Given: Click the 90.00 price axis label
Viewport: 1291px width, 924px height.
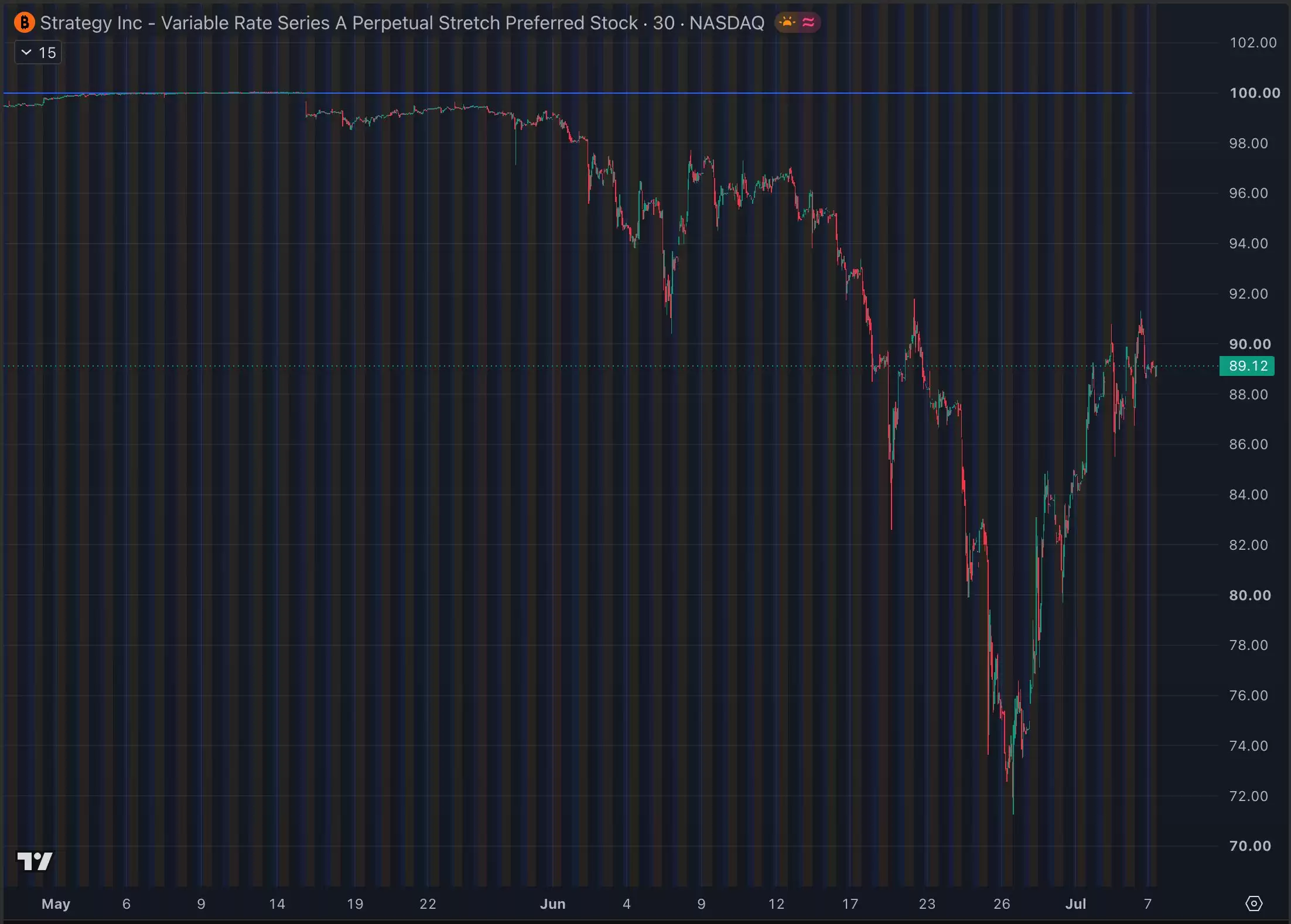Looking at the screenshot, I should click(1250, 344).
